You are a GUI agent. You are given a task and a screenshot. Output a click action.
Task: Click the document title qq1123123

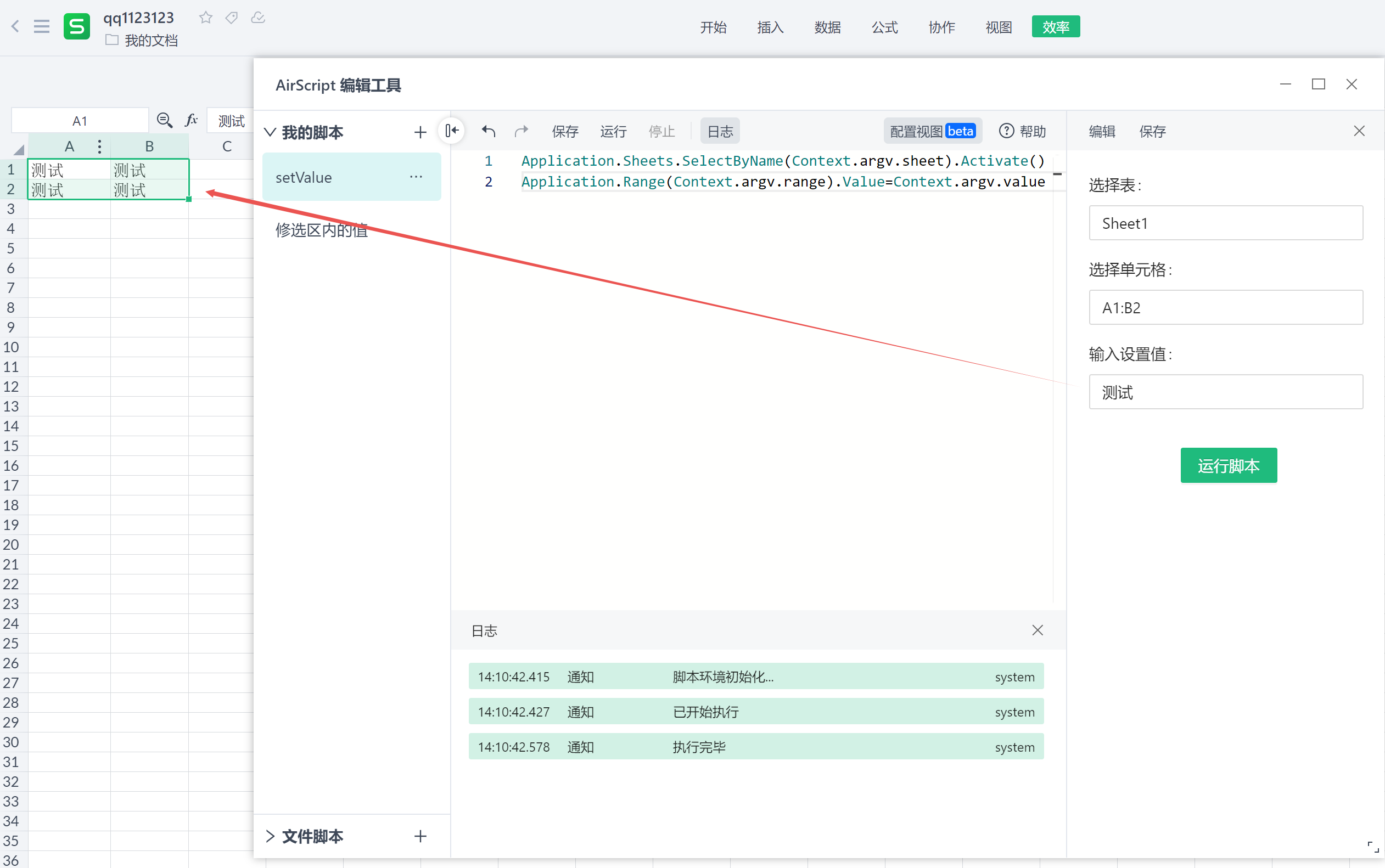[138, 18]
